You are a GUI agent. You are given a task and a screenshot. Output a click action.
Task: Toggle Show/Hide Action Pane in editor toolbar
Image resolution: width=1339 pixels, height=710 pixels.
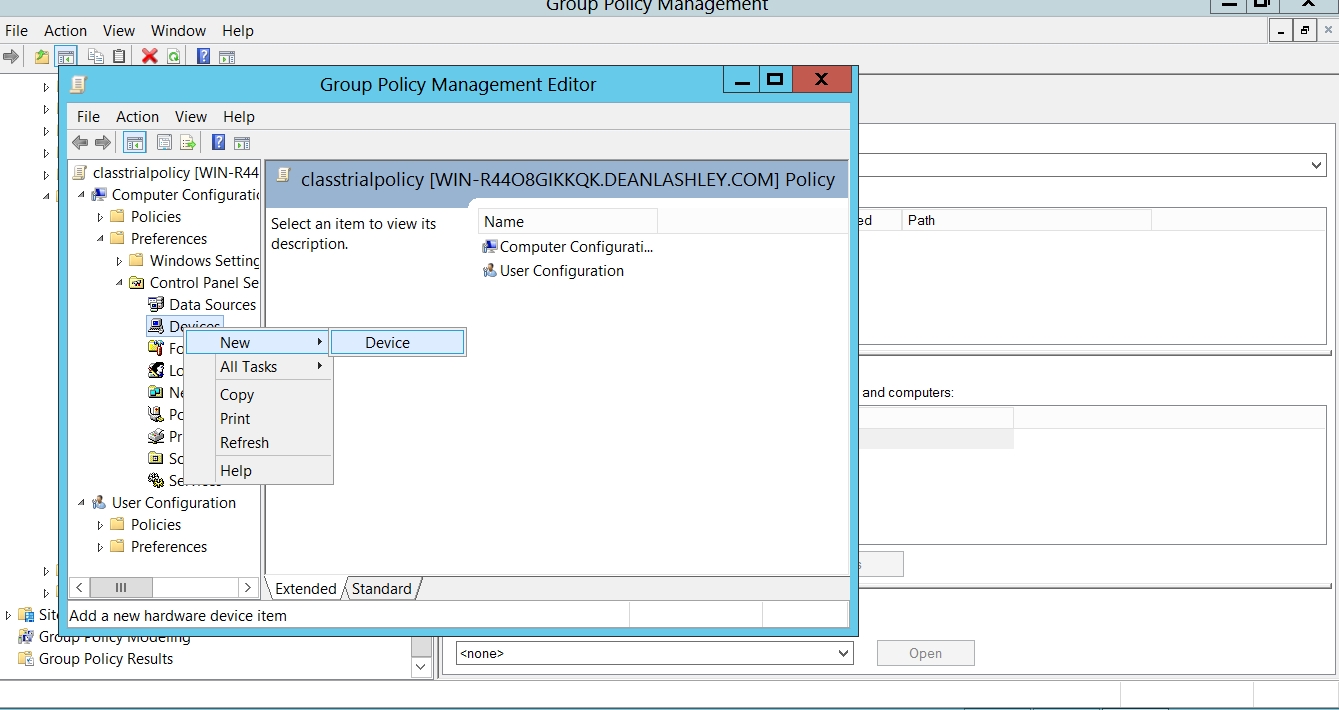tap(241, 143)
